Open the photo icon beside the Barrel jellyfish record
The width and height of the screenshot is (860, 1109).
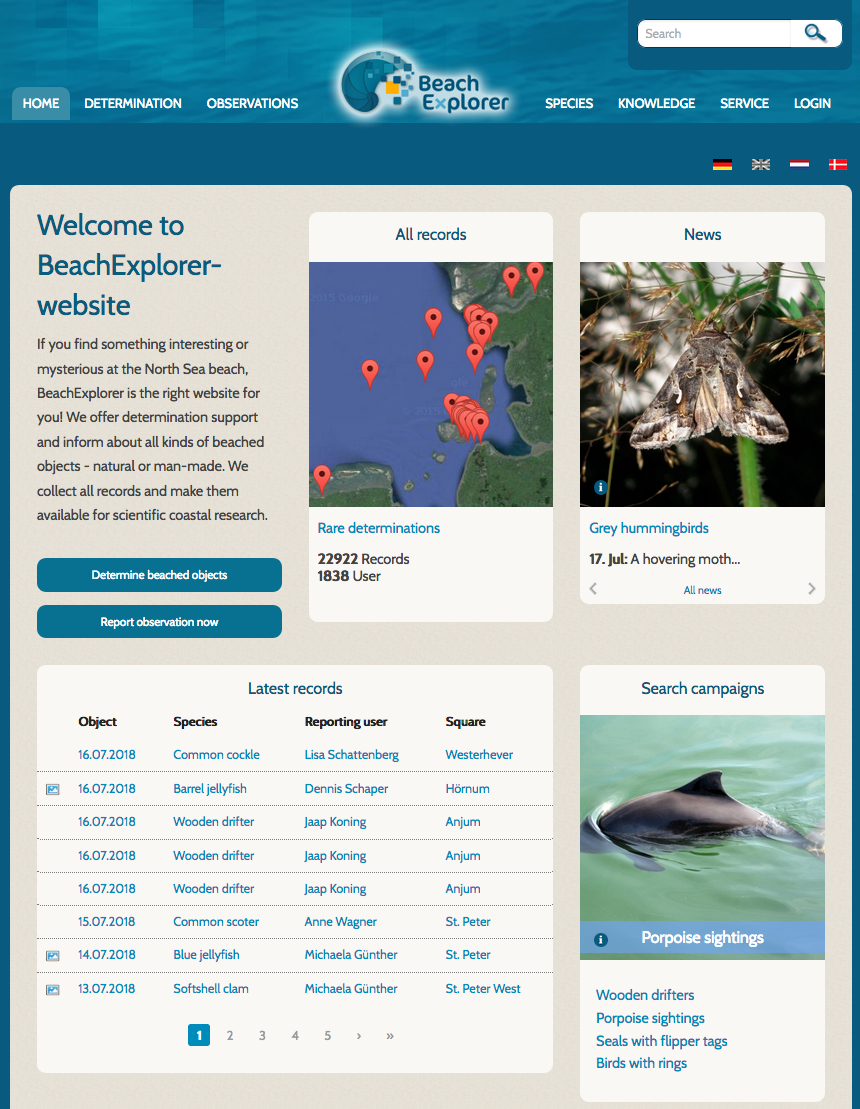(x=52, y=788)
